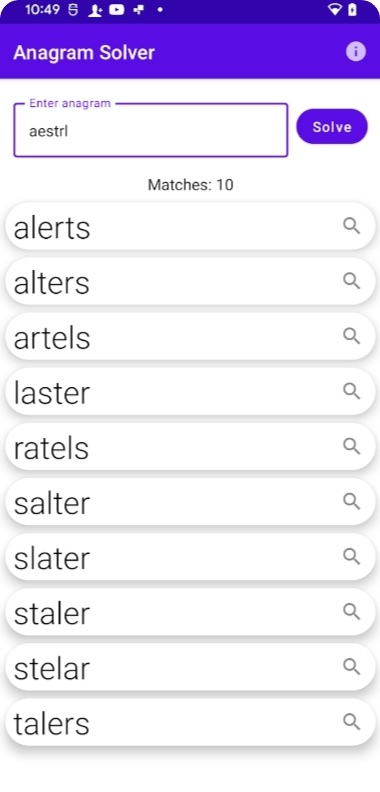Look up salter with its search icon

coord(352,501)
